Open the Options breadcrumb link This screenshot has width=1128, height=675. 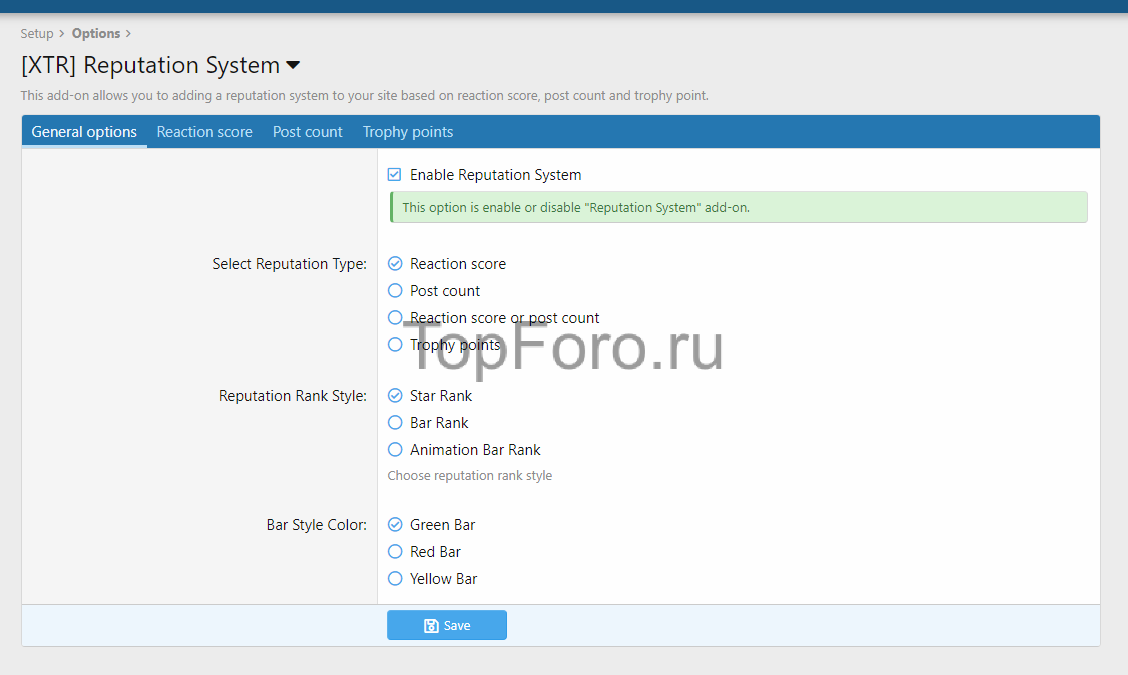coord(96,34)
